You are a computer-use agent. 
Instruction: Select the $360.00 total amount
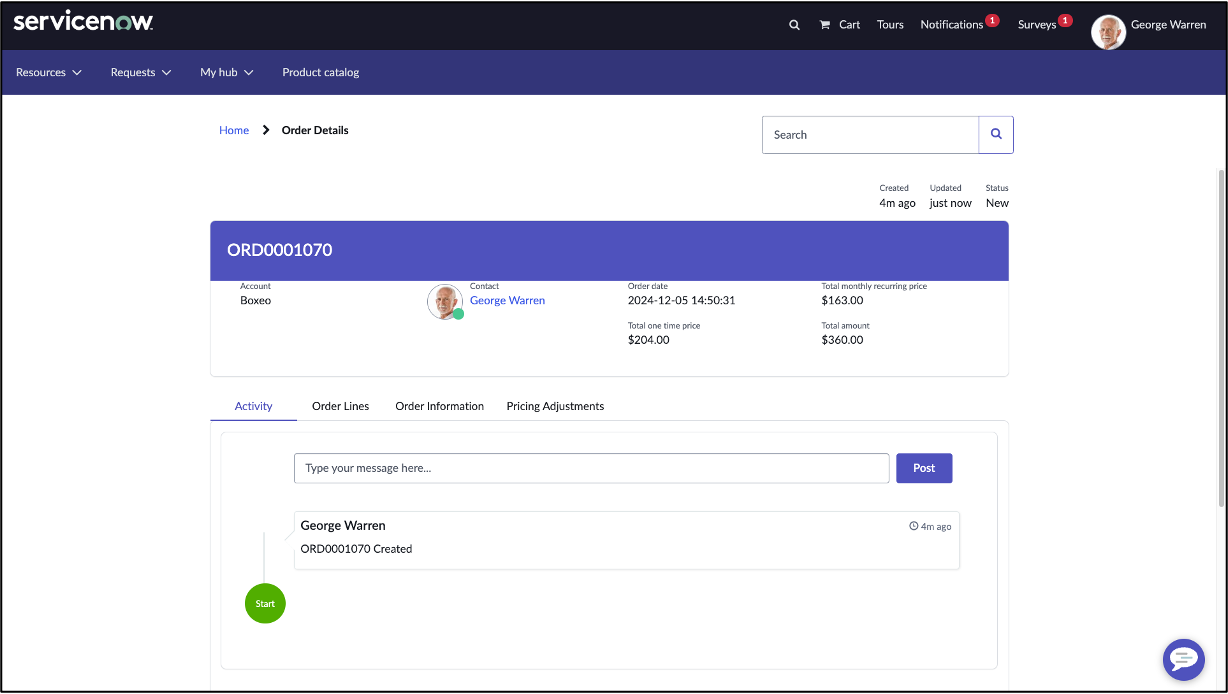point(842,340)
